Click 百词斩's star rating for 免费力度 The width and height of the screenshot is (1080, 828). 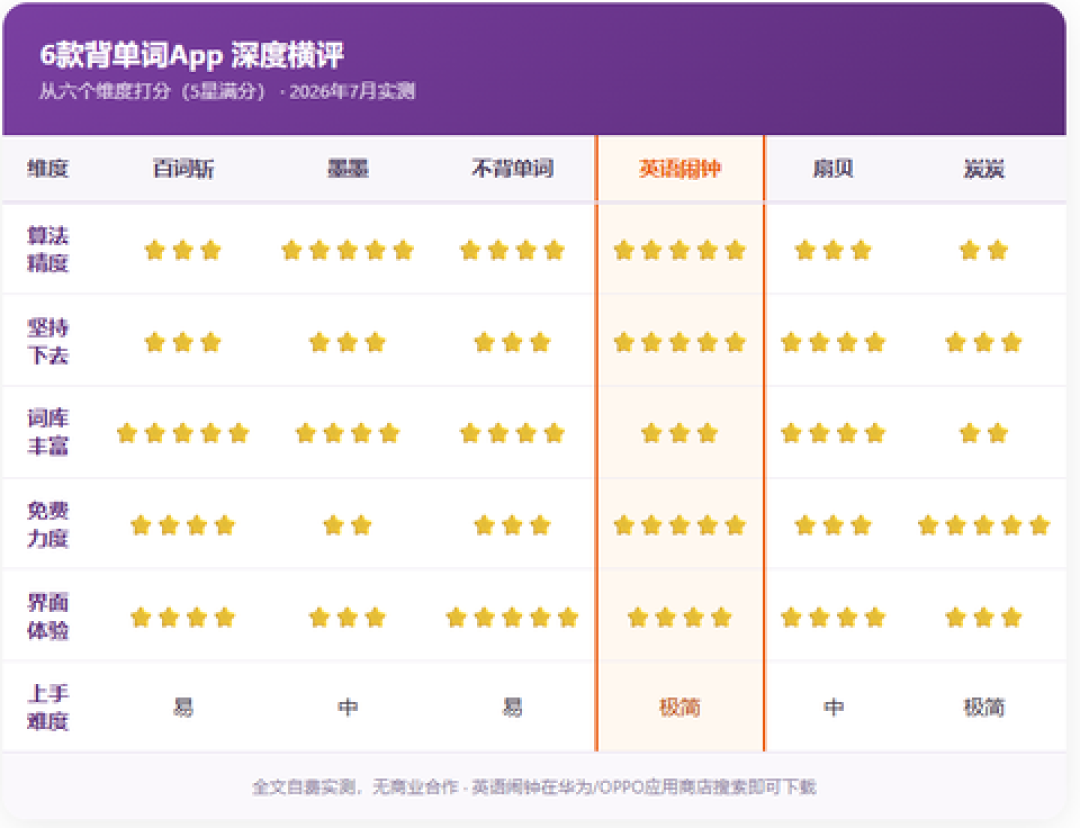point(183,526)
